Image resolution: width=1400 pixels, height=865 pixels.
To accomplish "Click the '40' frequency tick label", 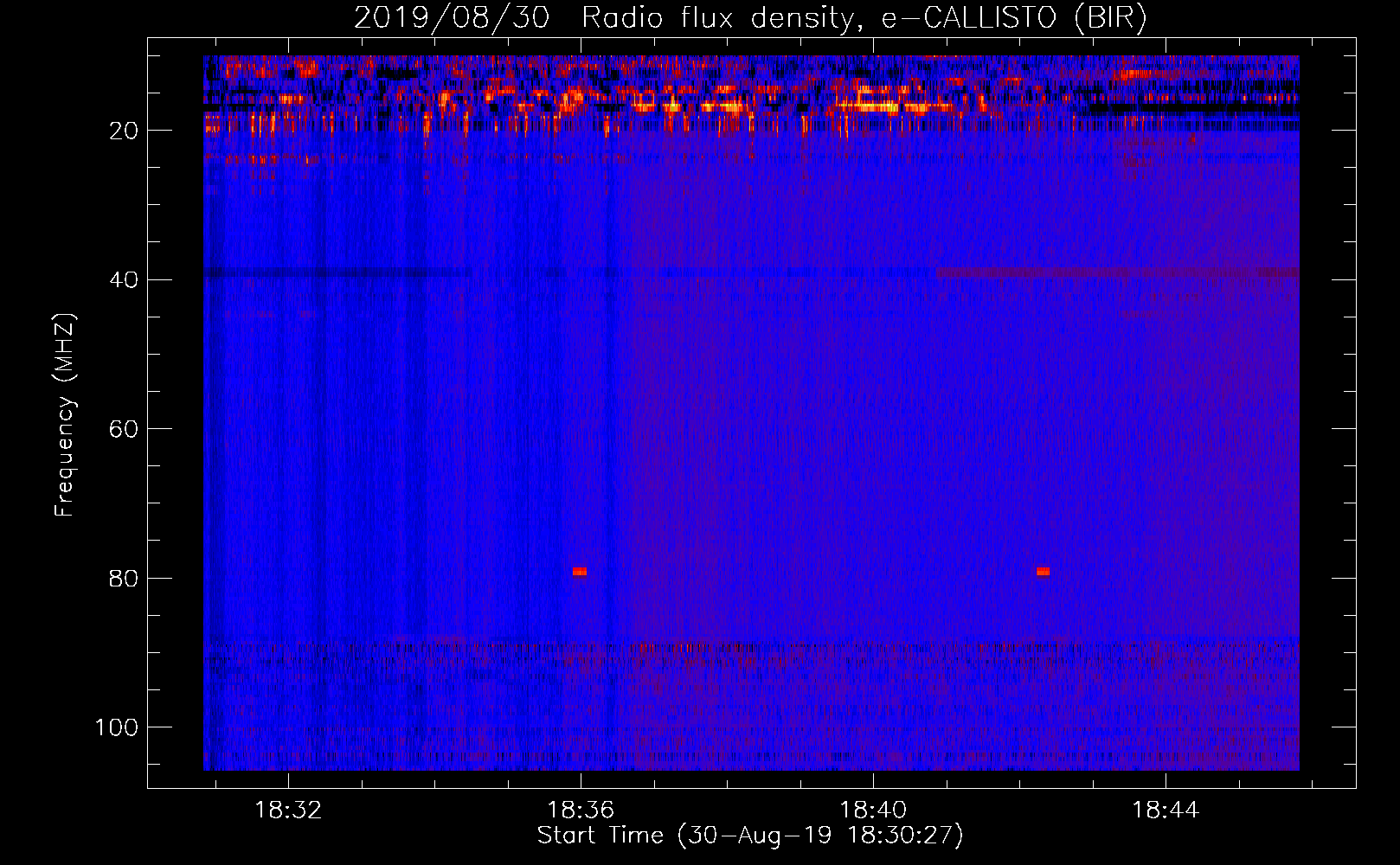I will click(124, 280).
